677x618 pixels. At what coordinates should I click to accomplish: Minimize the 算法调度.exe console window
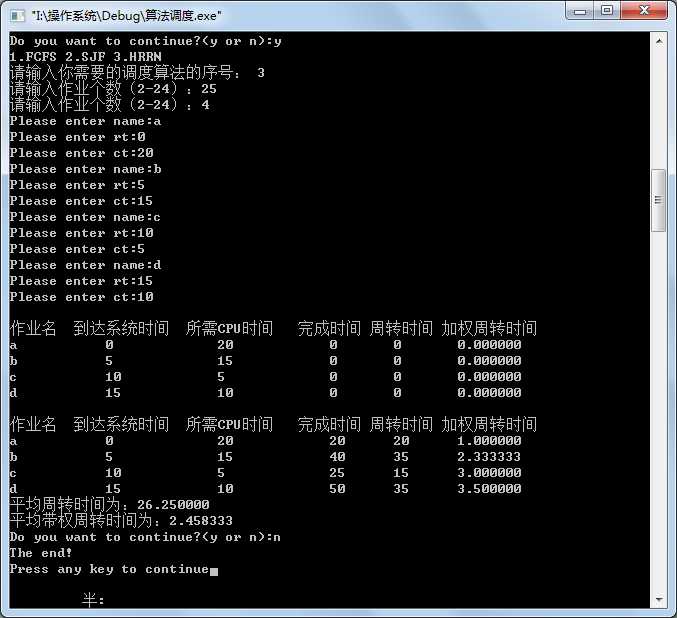tap(582, 11)
